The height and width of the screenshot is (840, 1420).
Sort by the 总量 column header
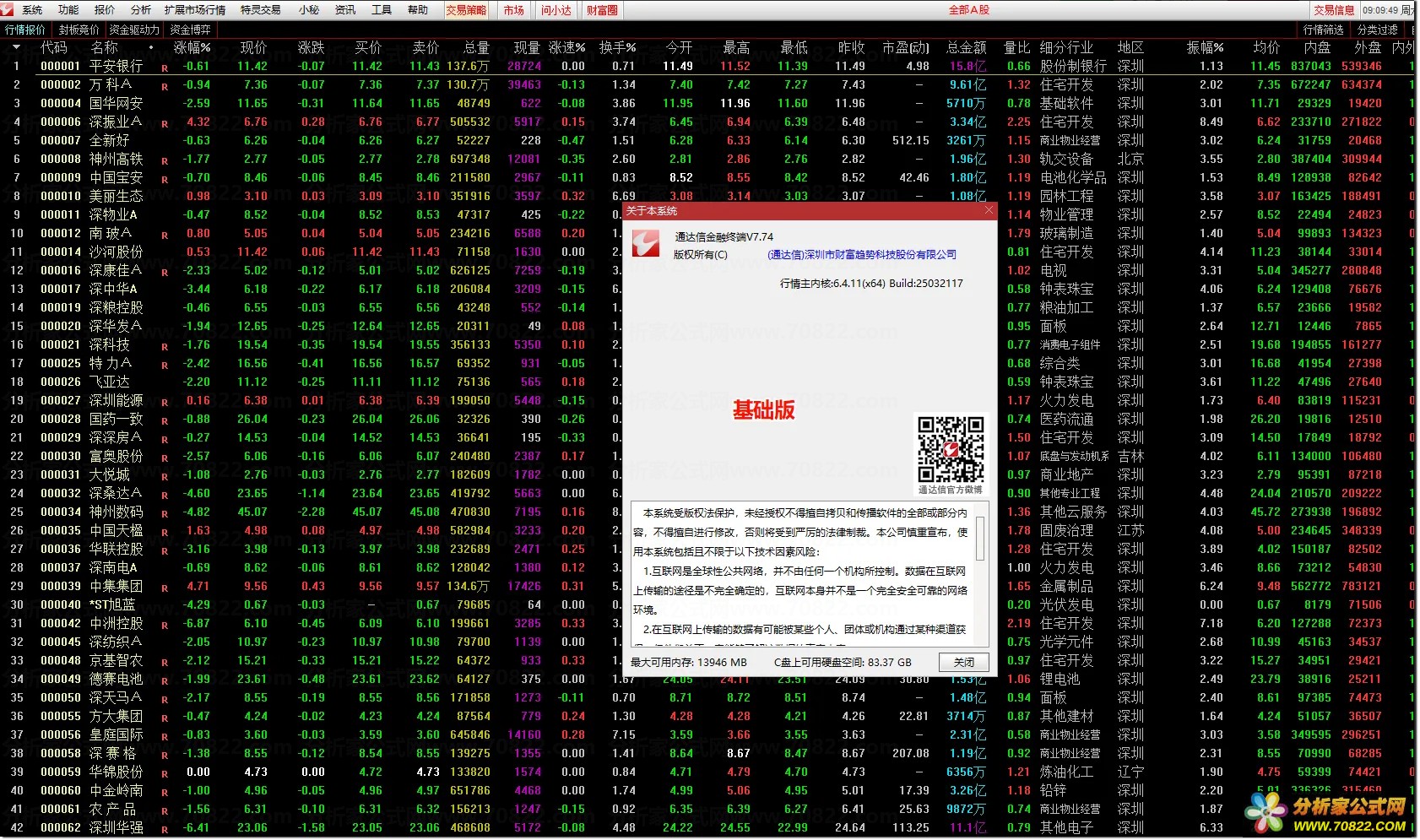click(x=476, y=47)
